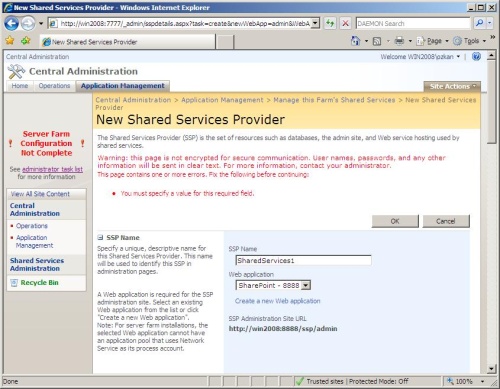The height and width of the screenshot is (389, 500).
Task: Open the Print options dropdown arrow
Action: coord(410,41)
